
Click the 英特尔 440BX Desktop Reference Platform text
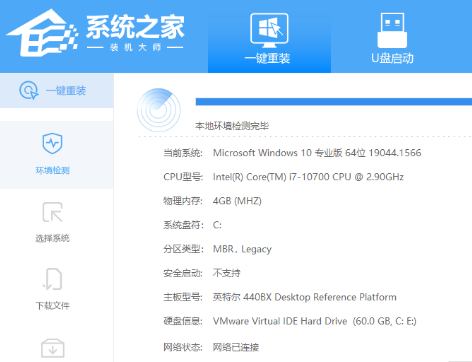305,297
